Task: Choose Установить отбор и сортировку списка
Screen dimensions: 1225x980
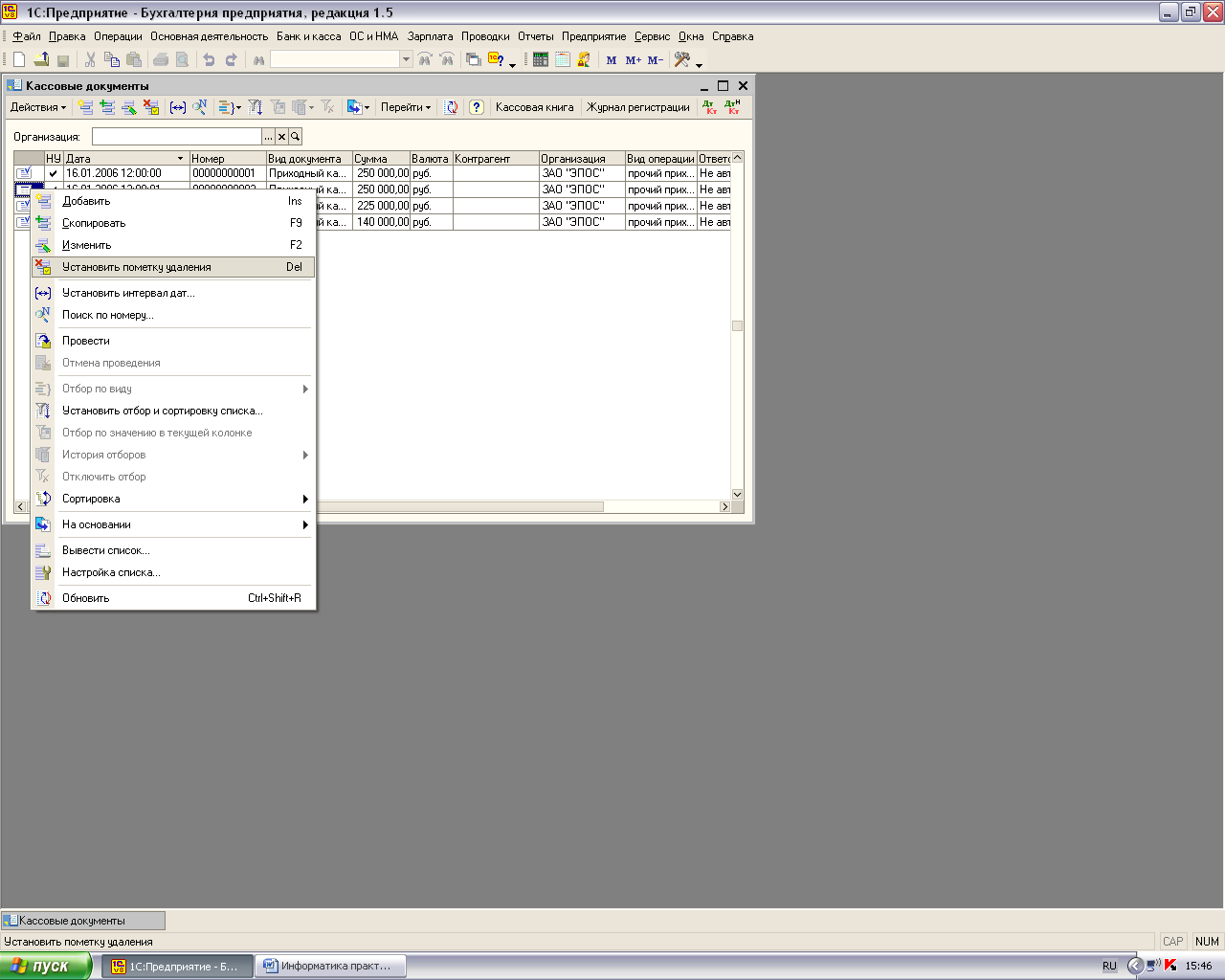Action: tap(172, 411)
